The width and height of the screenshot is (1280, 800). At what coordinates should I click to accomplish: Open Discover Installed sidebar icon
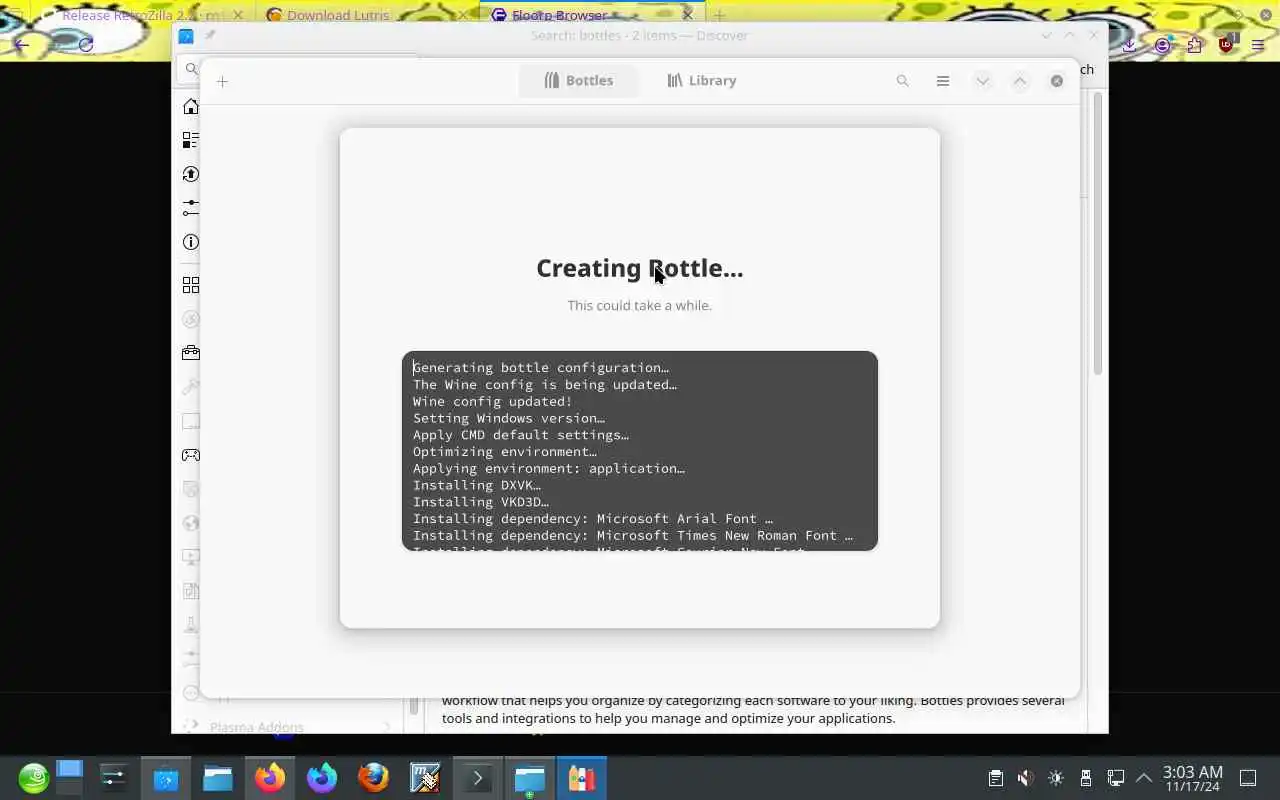tap(190, 140)
